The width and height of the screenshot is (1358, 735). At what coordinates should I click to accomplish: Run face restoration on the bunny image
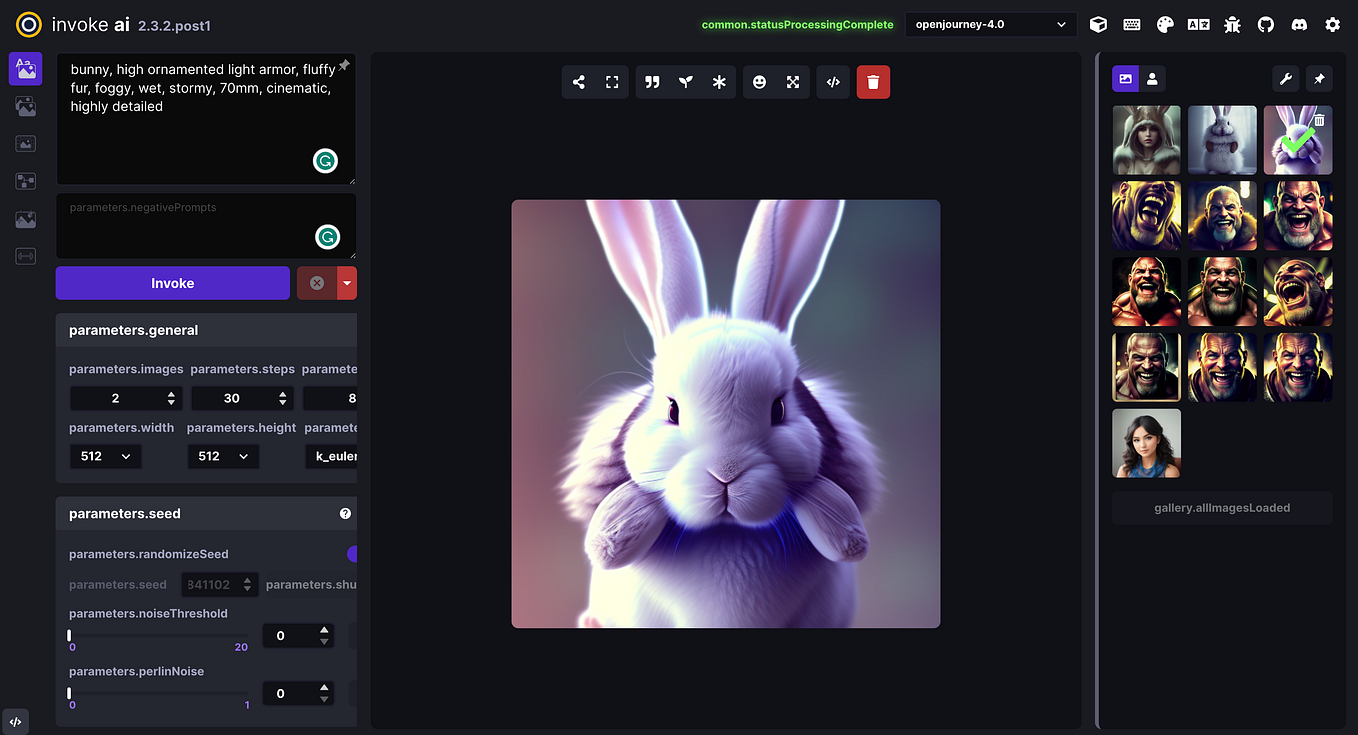[759, 81]
